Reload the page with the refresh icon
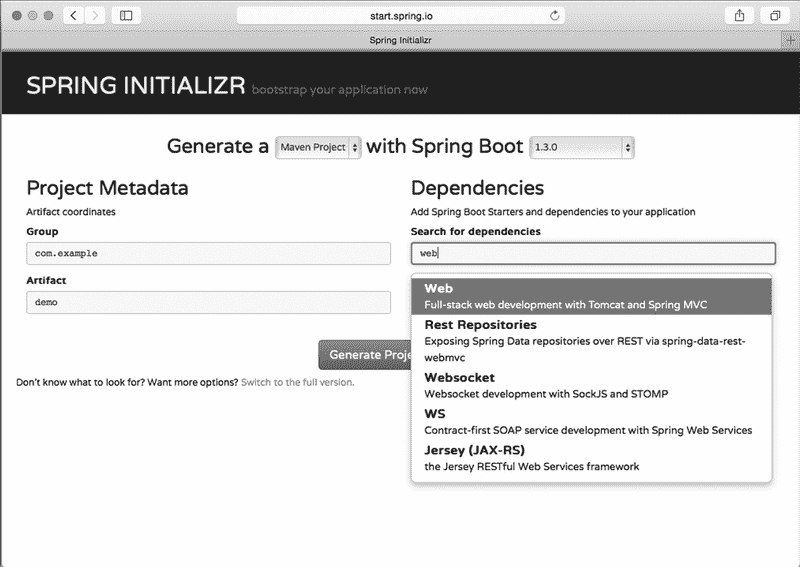This screenshot has width=800, height=567. point(555,15)
